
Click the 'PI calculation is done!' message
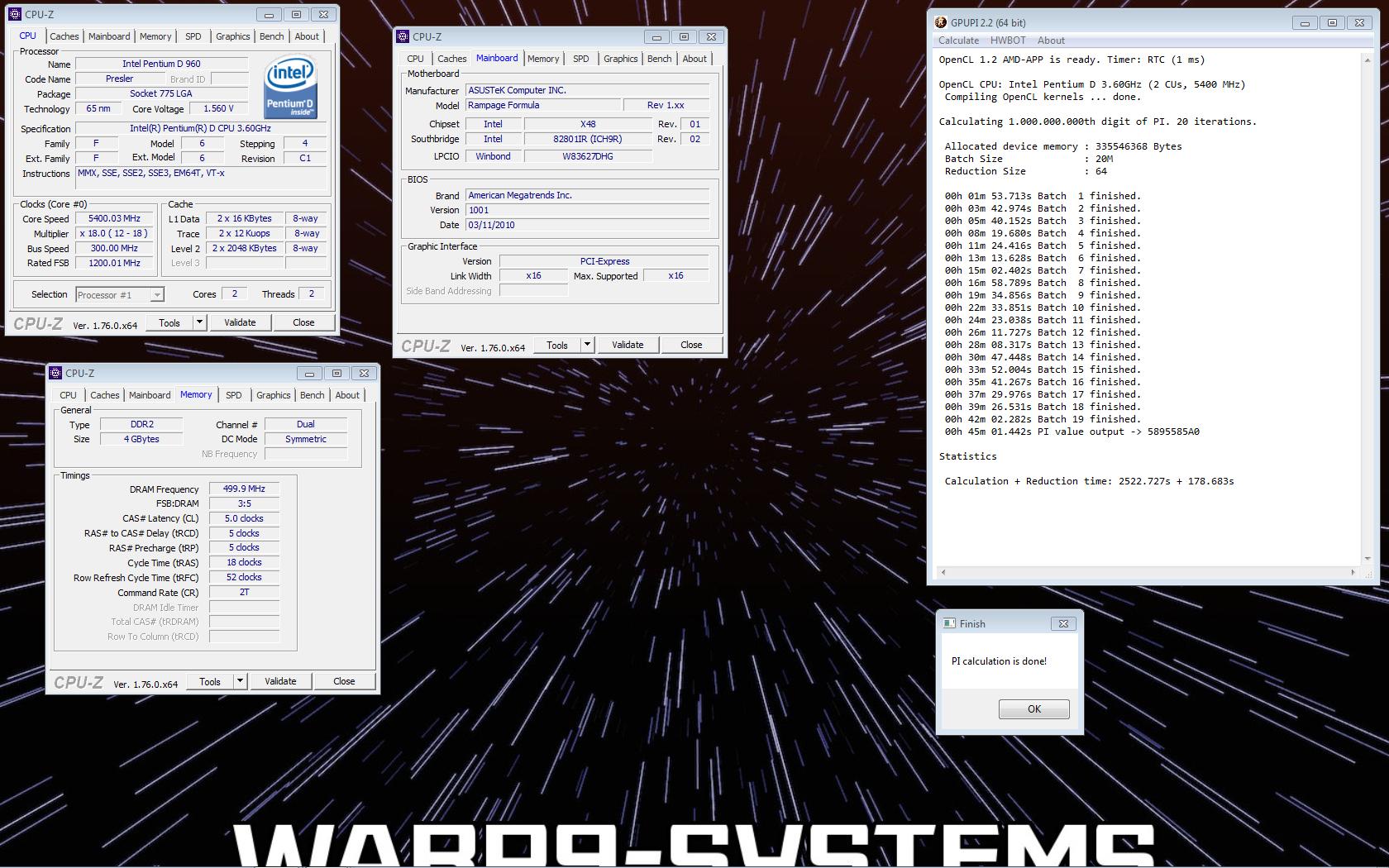click(x=999, y=661)
